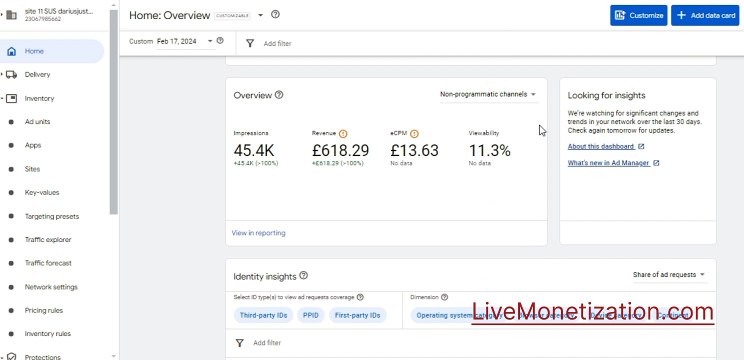Click the Protections shield icon
The height and width of the screenshot is (360, 744).
(12, 357)
